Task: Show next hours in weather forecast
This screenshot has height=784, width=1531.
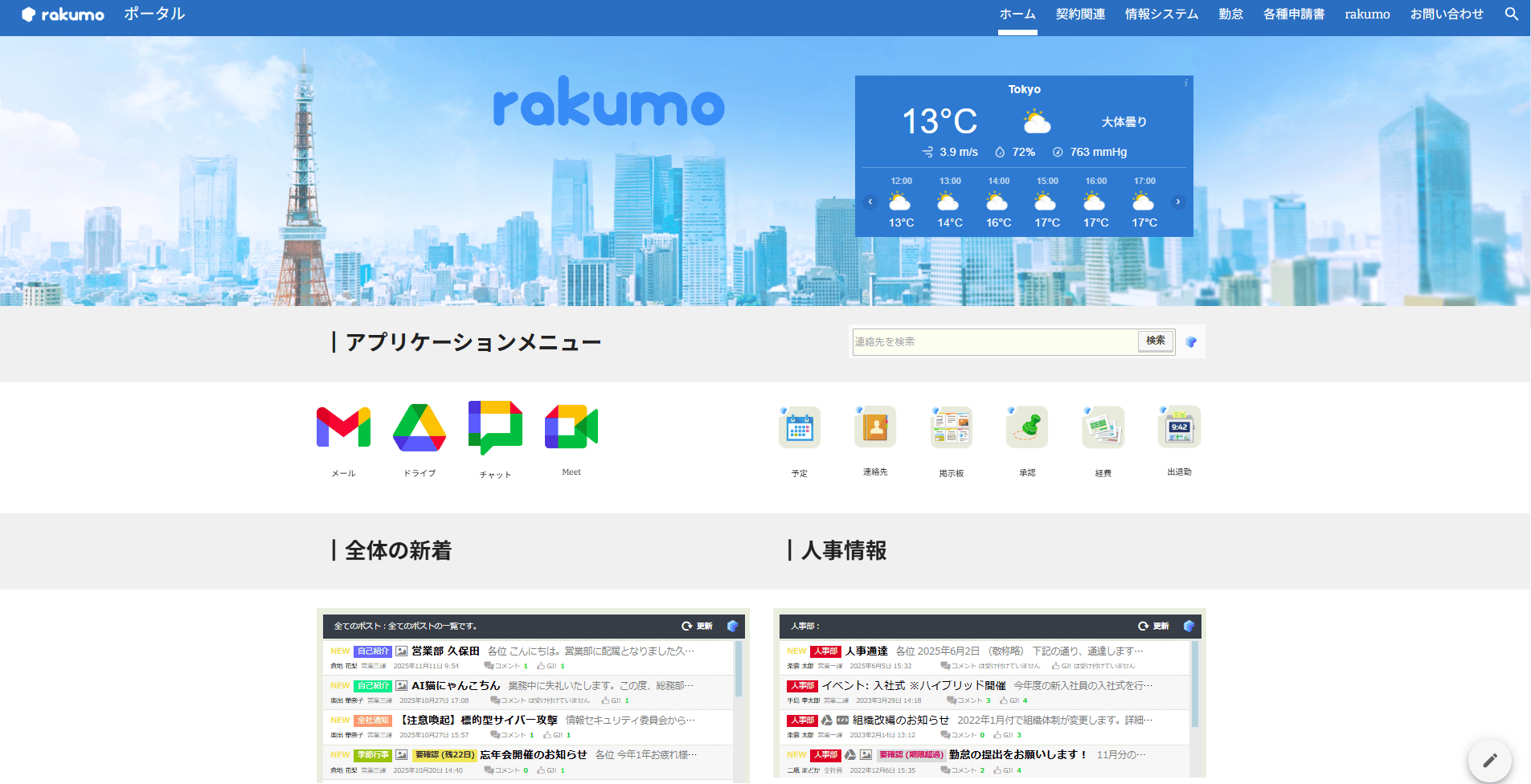Action: [1178, 202]
